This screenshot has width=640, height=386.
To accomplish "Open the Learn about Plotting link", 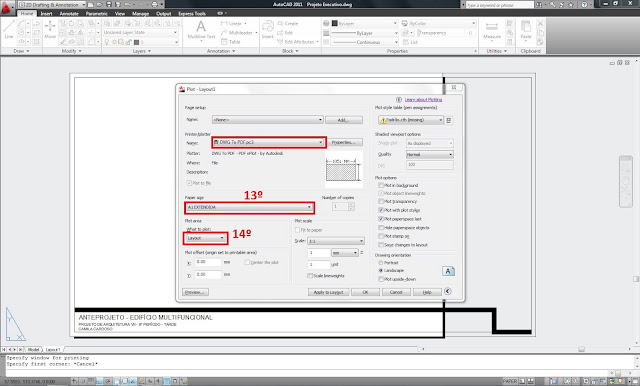I will (x=423, y=100).
